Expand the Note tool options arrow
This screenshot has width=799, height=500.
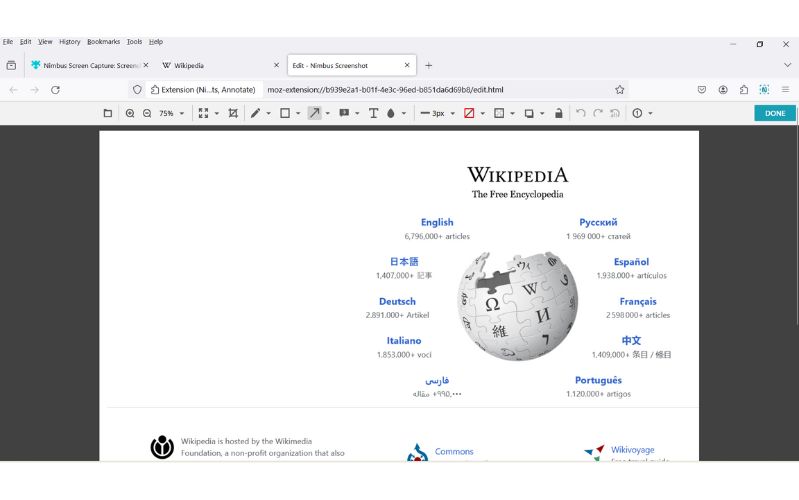pos(357,113)
